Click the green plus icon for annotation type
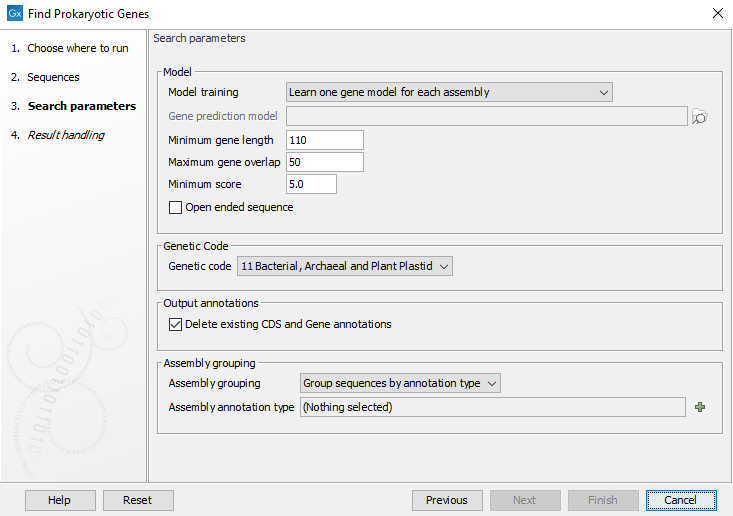733x516 pixels. (x=700, y=407)
